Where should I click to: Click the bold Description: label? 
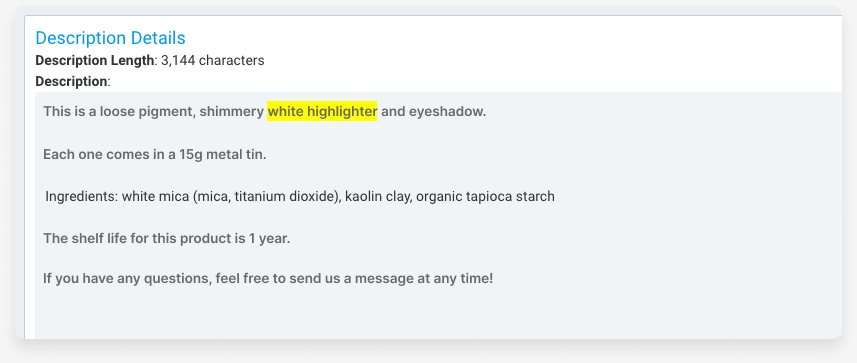point(73,81)
